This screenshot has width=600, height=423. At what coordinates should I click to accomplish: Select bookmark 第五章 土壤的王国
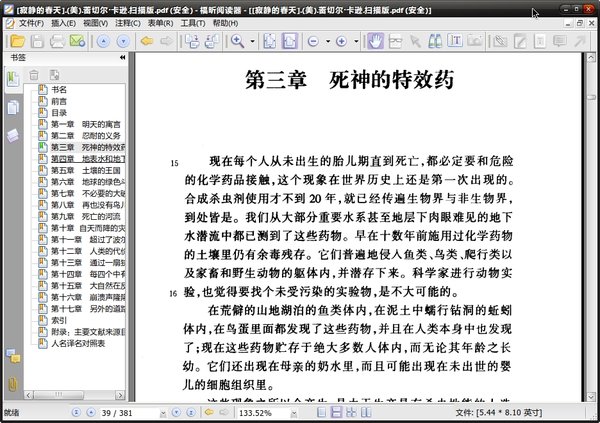pos(87,170)
